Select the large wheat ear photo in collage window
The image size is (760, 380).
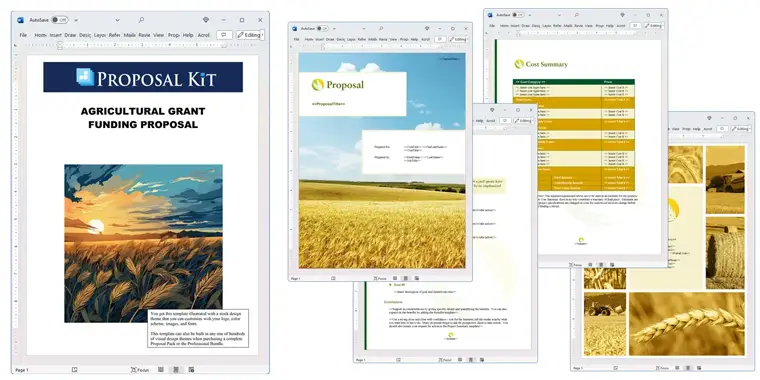686,324
